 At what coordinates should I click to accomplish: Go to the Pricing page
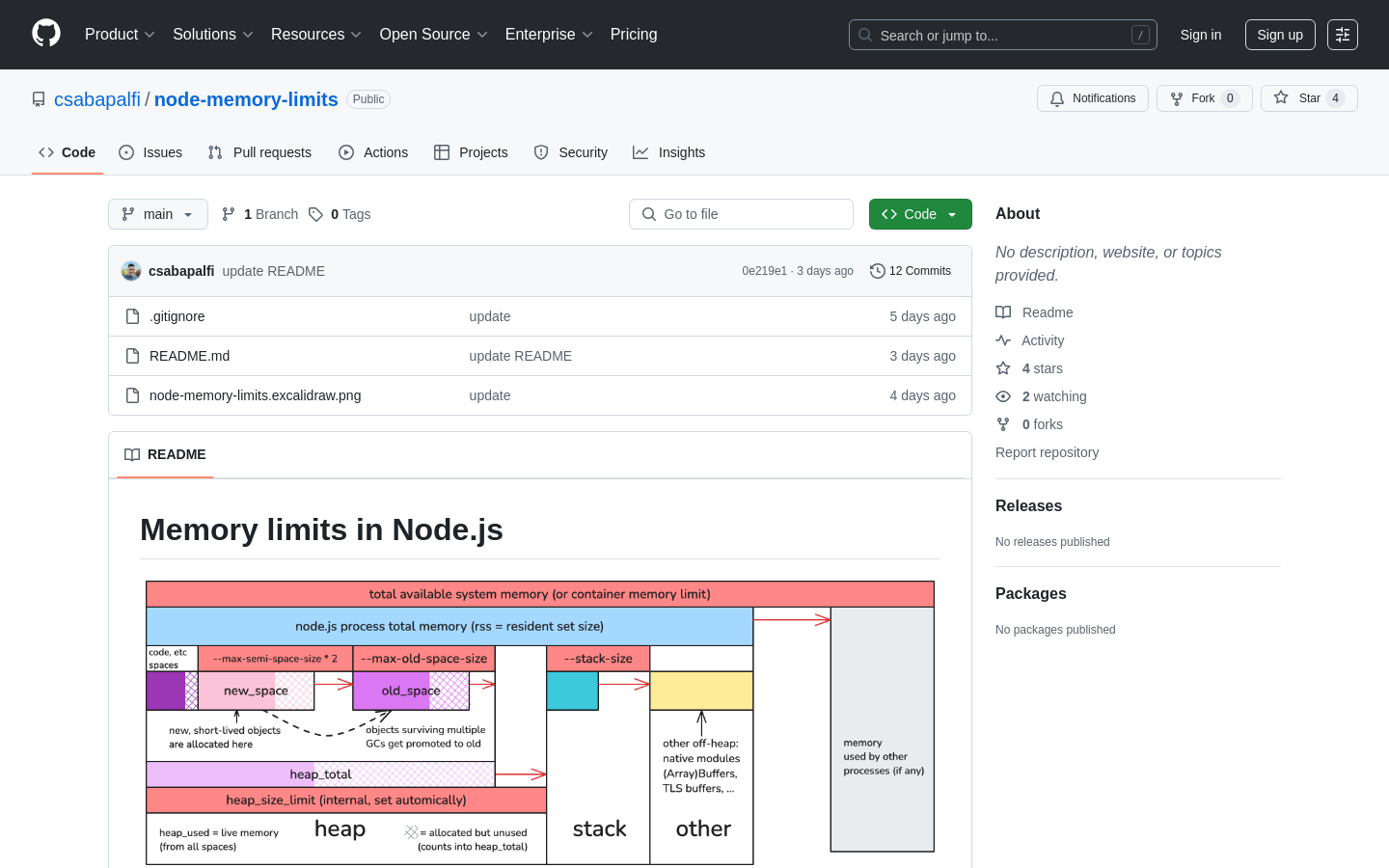click(x=634, y=35)
